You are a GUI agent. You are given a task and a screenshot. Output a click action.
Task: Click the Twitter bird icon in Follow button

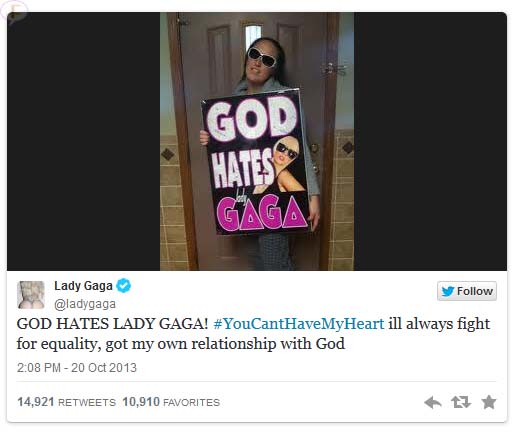447,291
